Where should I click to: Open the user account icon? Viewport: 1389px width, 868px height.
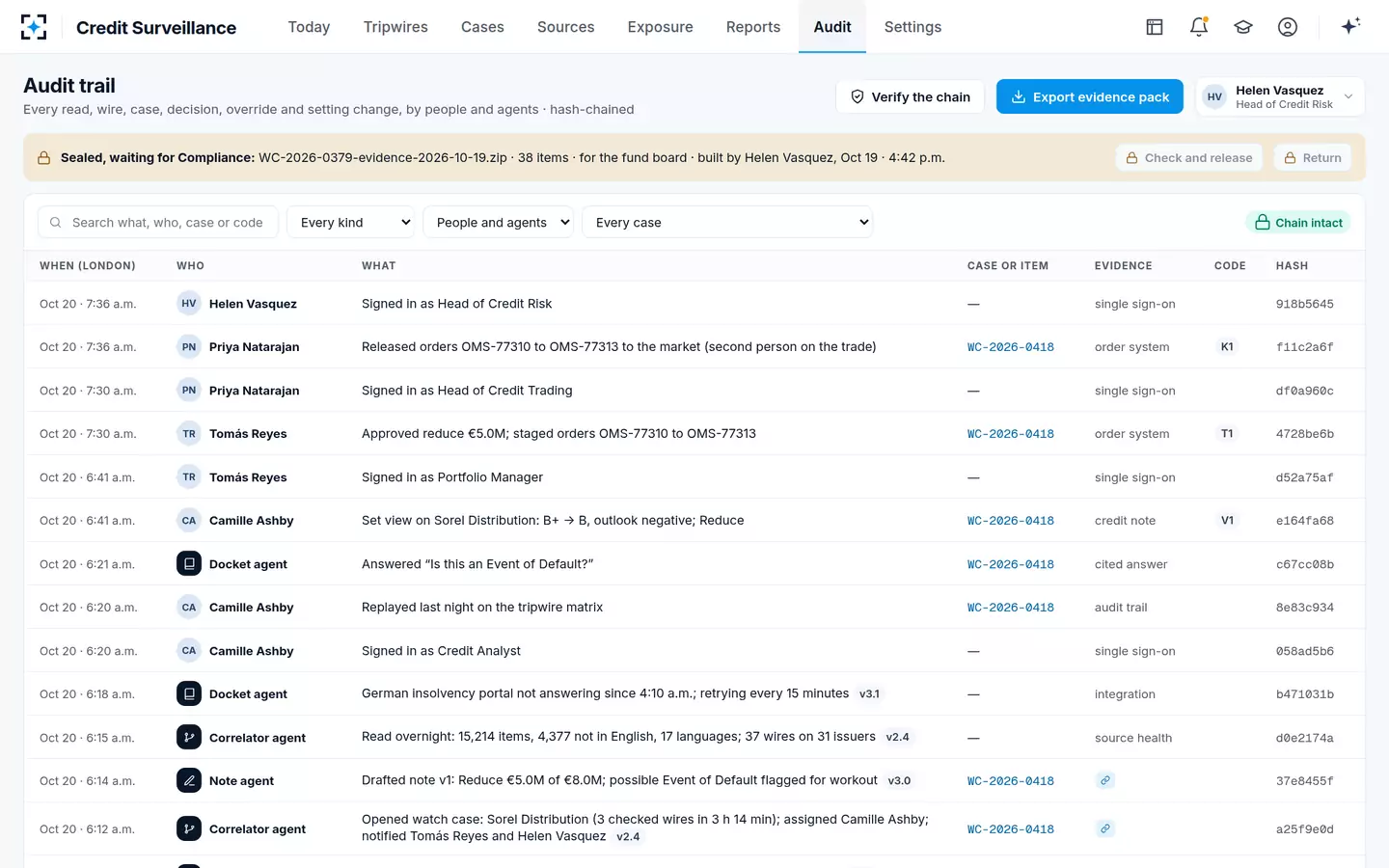(1288, 27)
